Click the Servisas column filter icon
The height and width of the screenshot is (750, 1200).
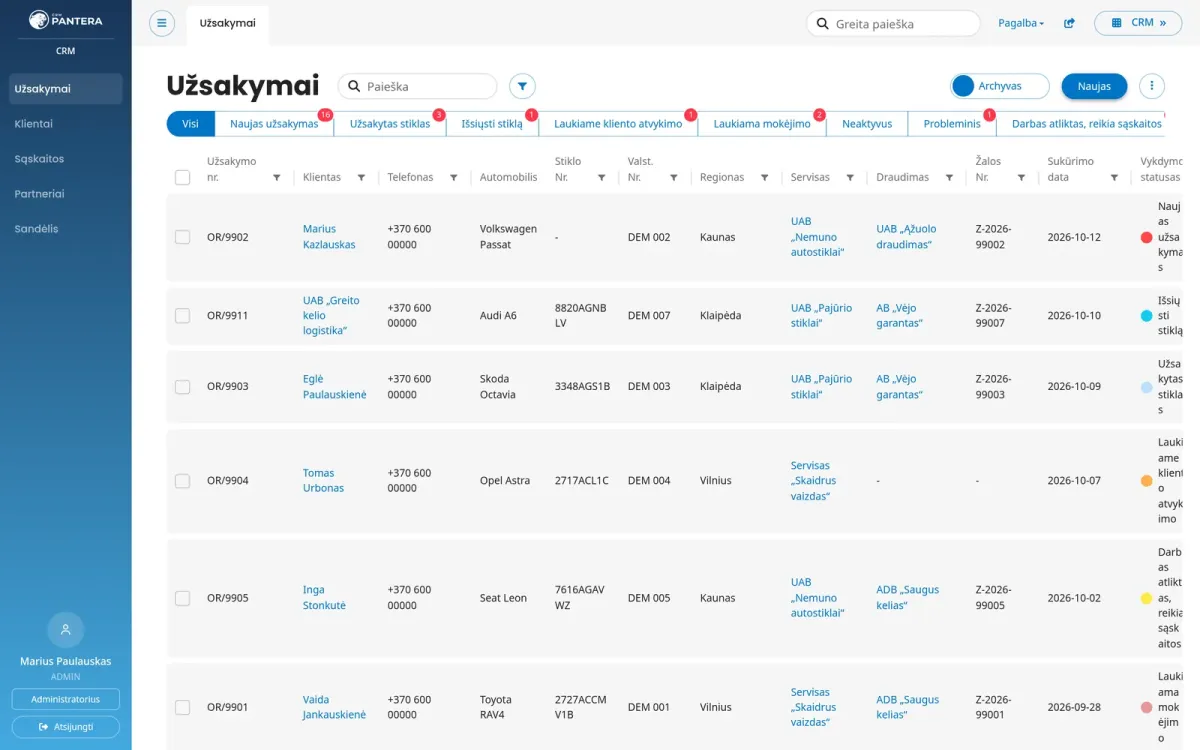click(850, 178)
